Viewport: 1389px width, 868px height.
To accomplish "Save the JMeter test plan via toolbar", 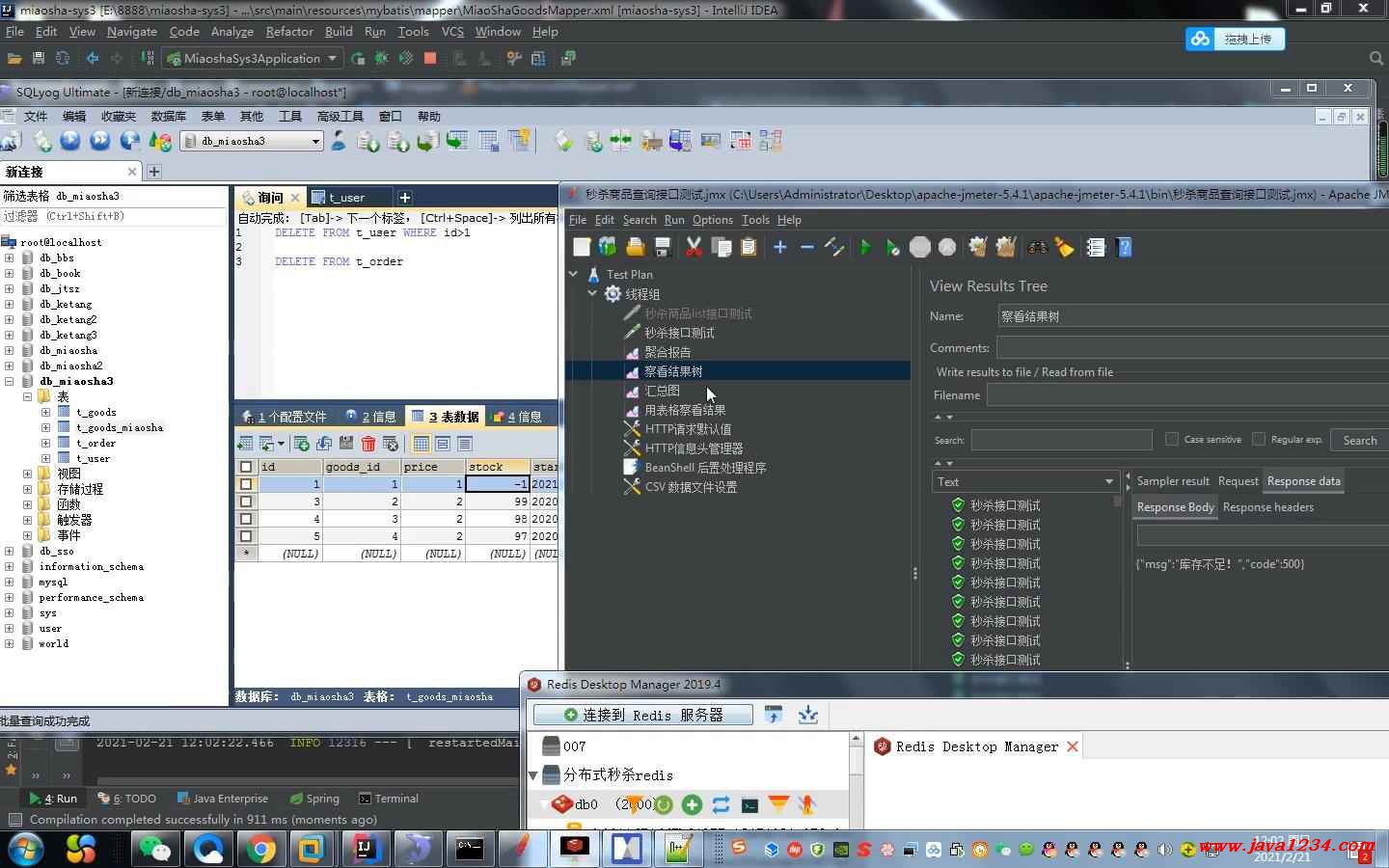I will coord(663,248).
